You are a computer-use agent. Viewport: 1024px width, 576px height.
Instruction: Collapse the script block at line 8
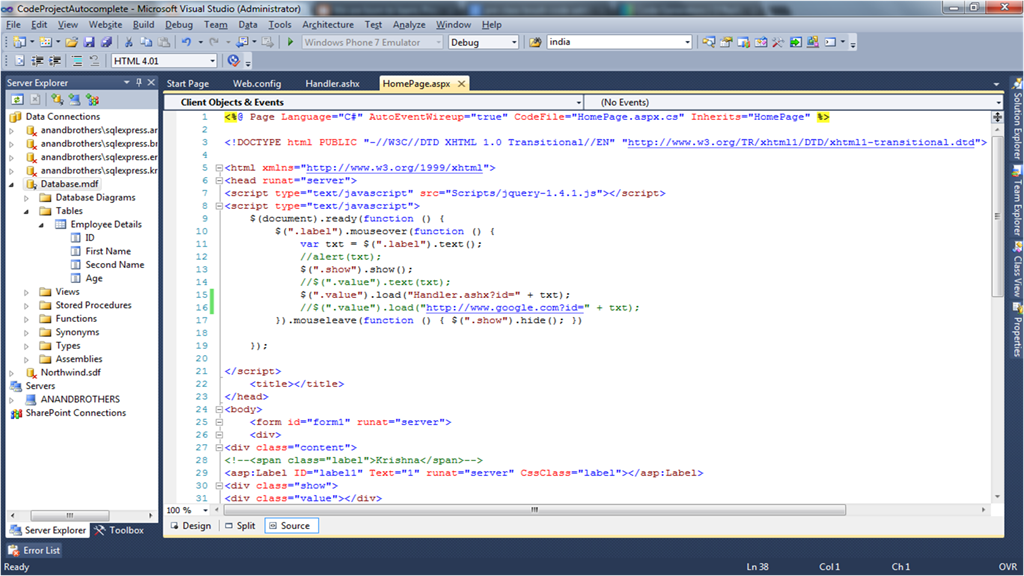click(x=219, y=206)
